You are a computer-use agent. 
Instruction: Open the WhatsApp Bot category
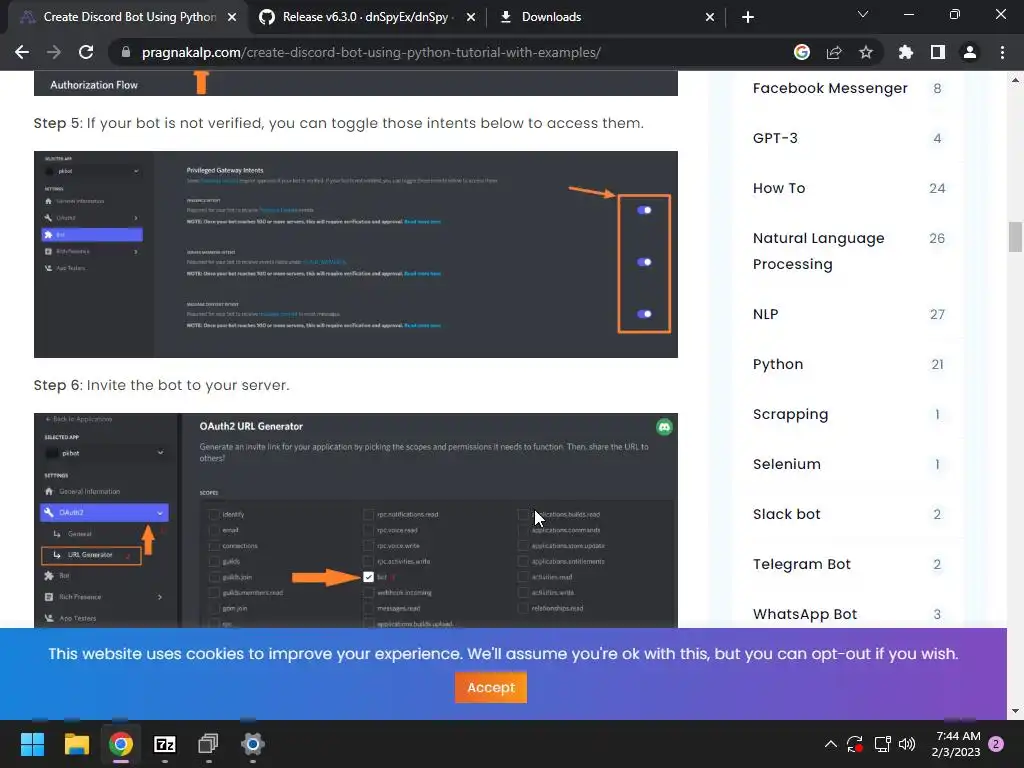click(x=805, y=614)
